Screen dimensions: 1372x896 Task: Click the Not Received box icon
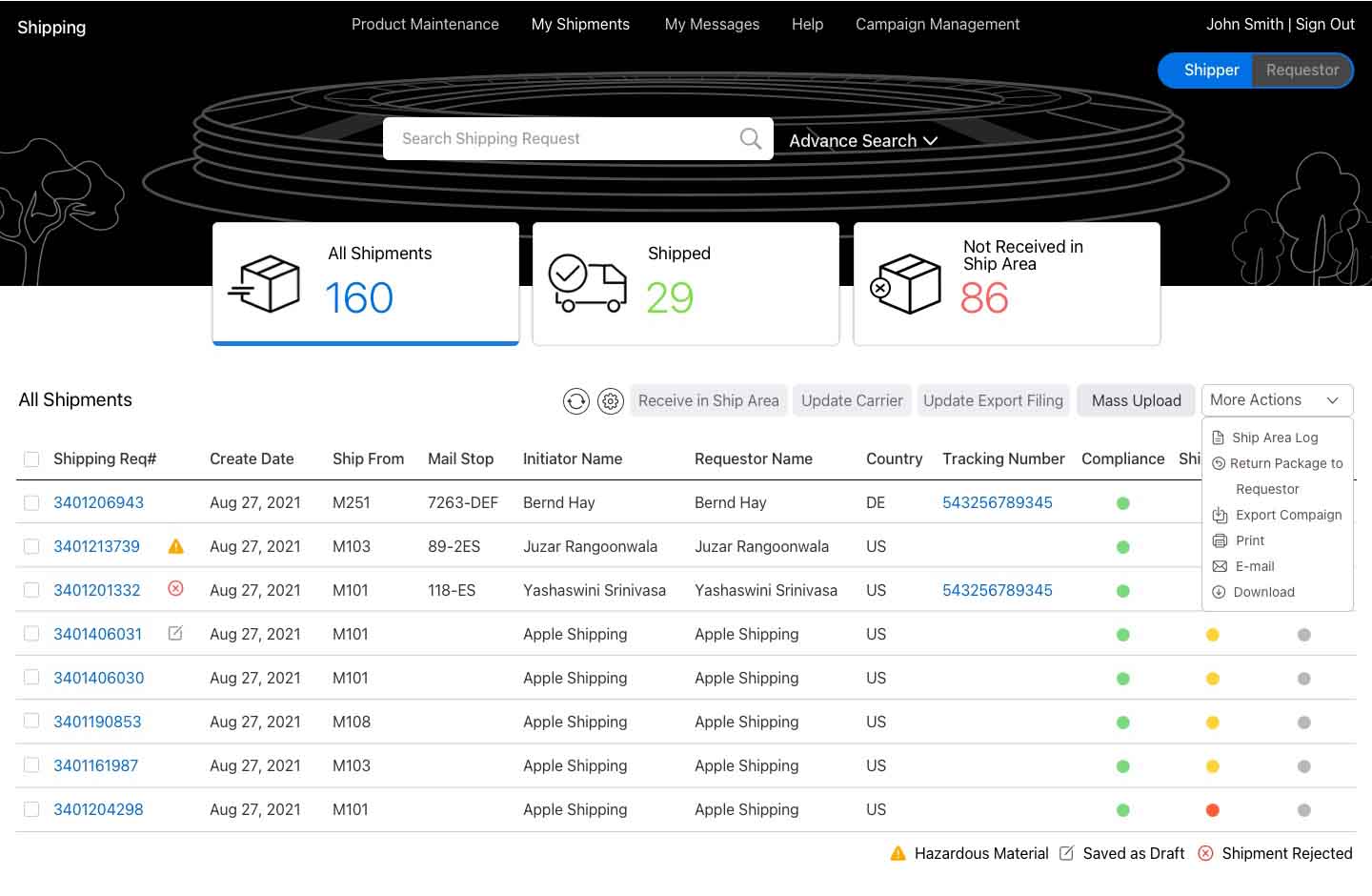[x=906, y=284]
